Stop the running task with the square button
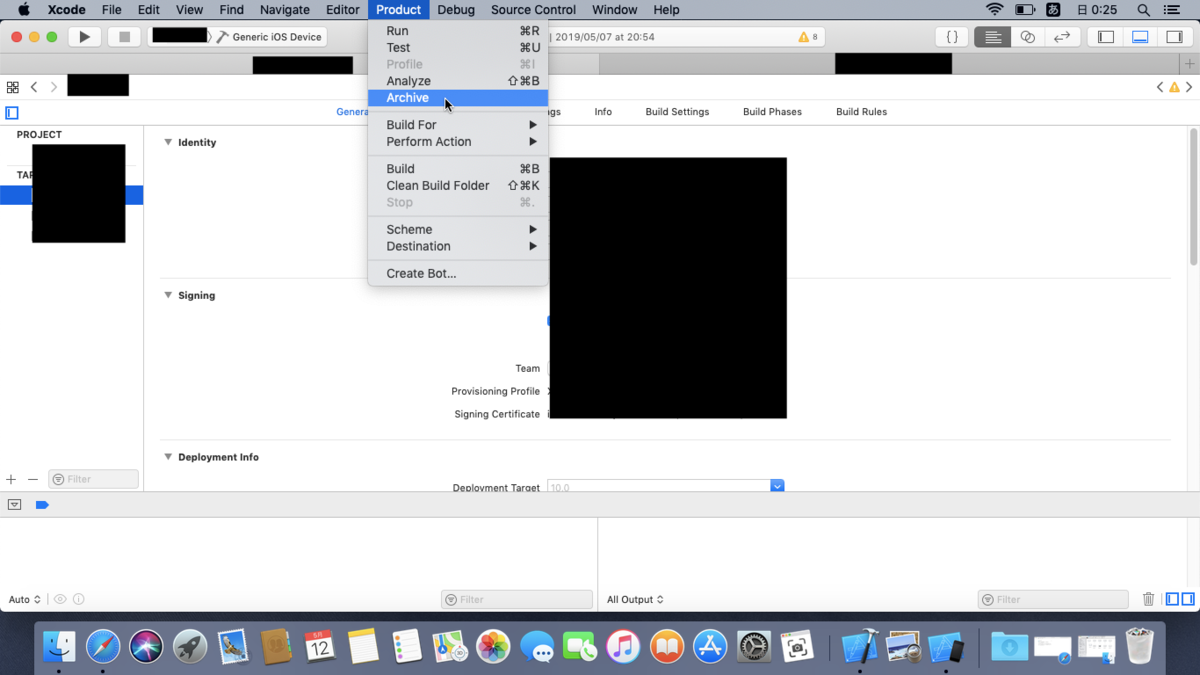This screenshot has height=675, width=1200. point(124,37)
